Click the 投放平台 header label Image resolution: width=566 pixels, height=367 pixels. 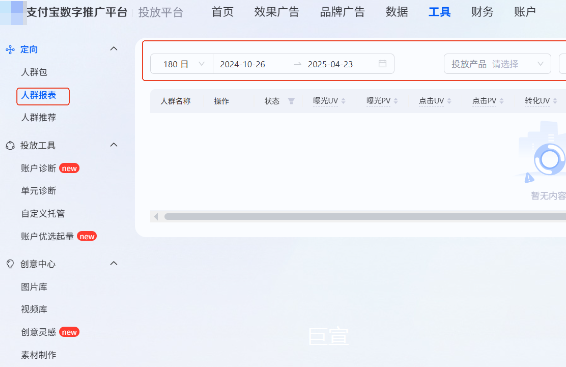(161, 13)
